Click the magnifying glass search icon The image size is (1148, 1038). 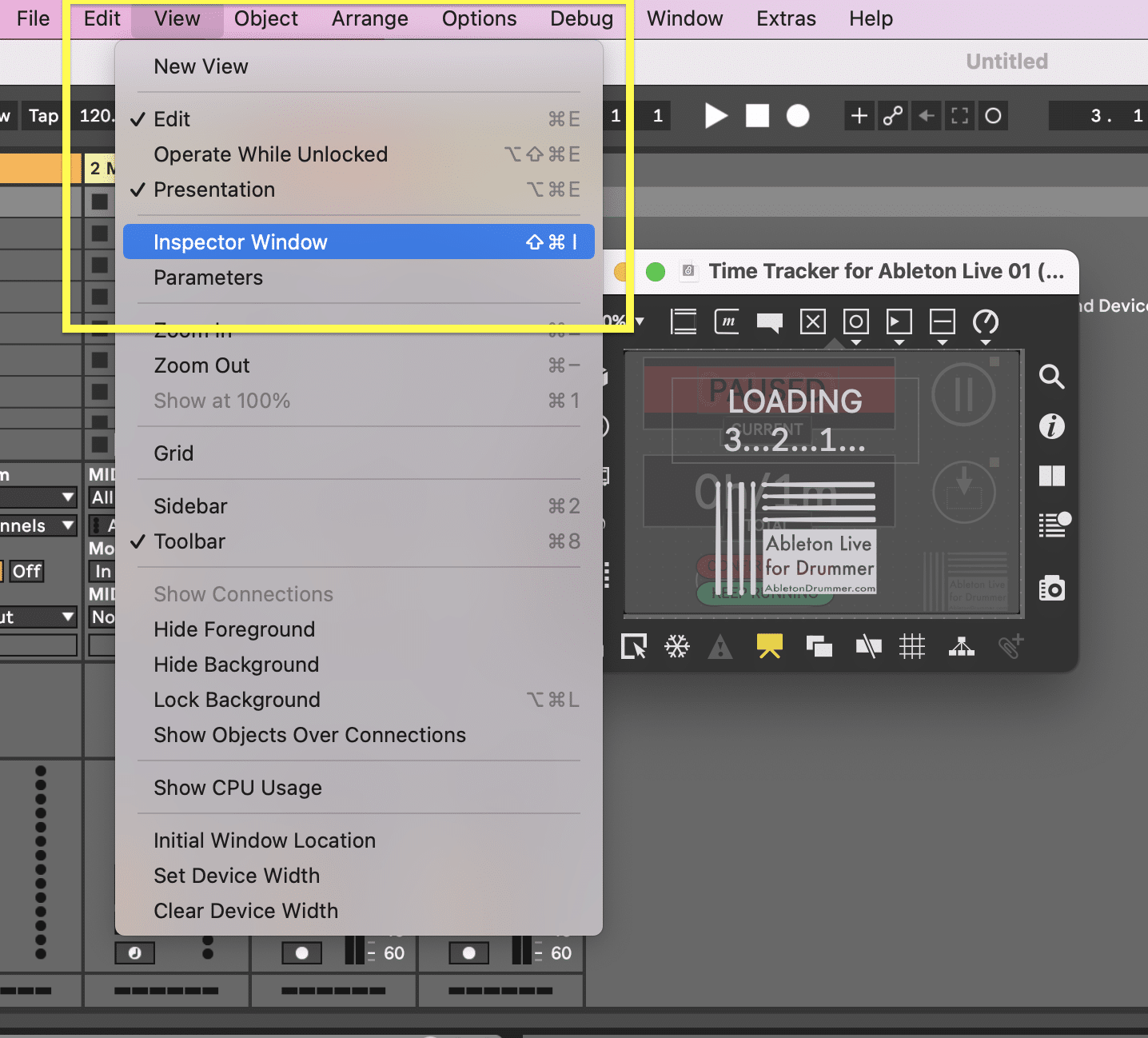point(1051,377)
